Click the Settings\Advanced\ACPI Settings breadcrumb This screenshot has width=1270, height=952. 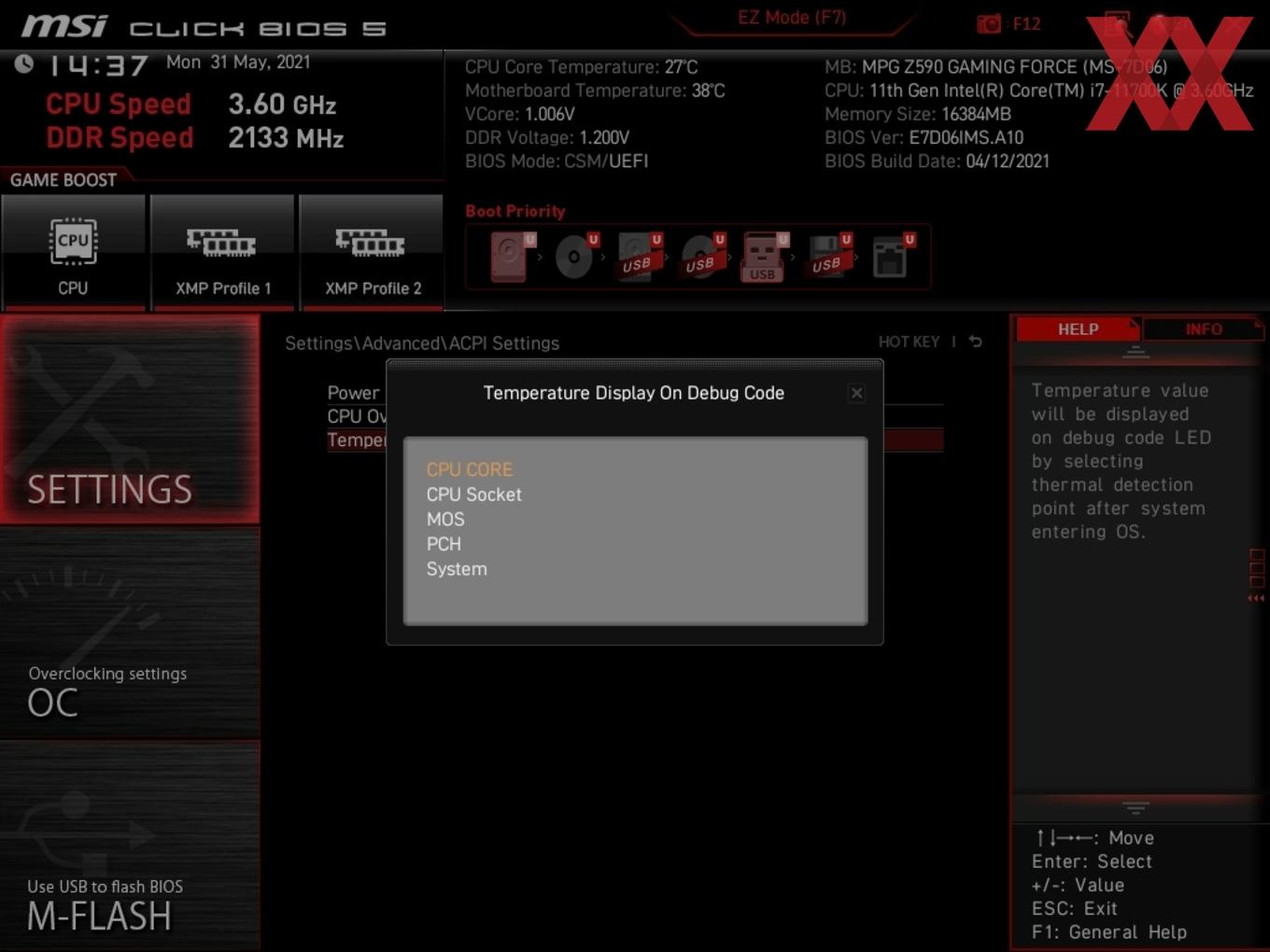422,343
